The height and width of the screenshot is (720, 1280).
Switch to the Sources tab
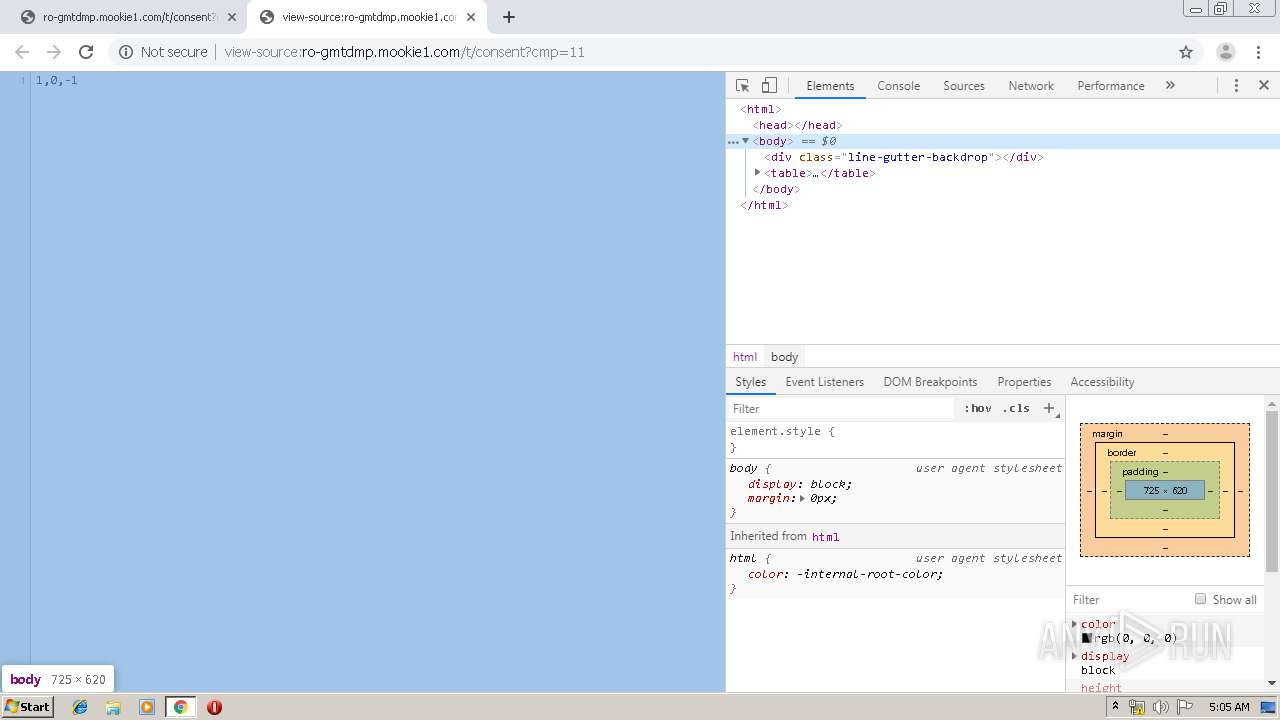click(964, 86)
